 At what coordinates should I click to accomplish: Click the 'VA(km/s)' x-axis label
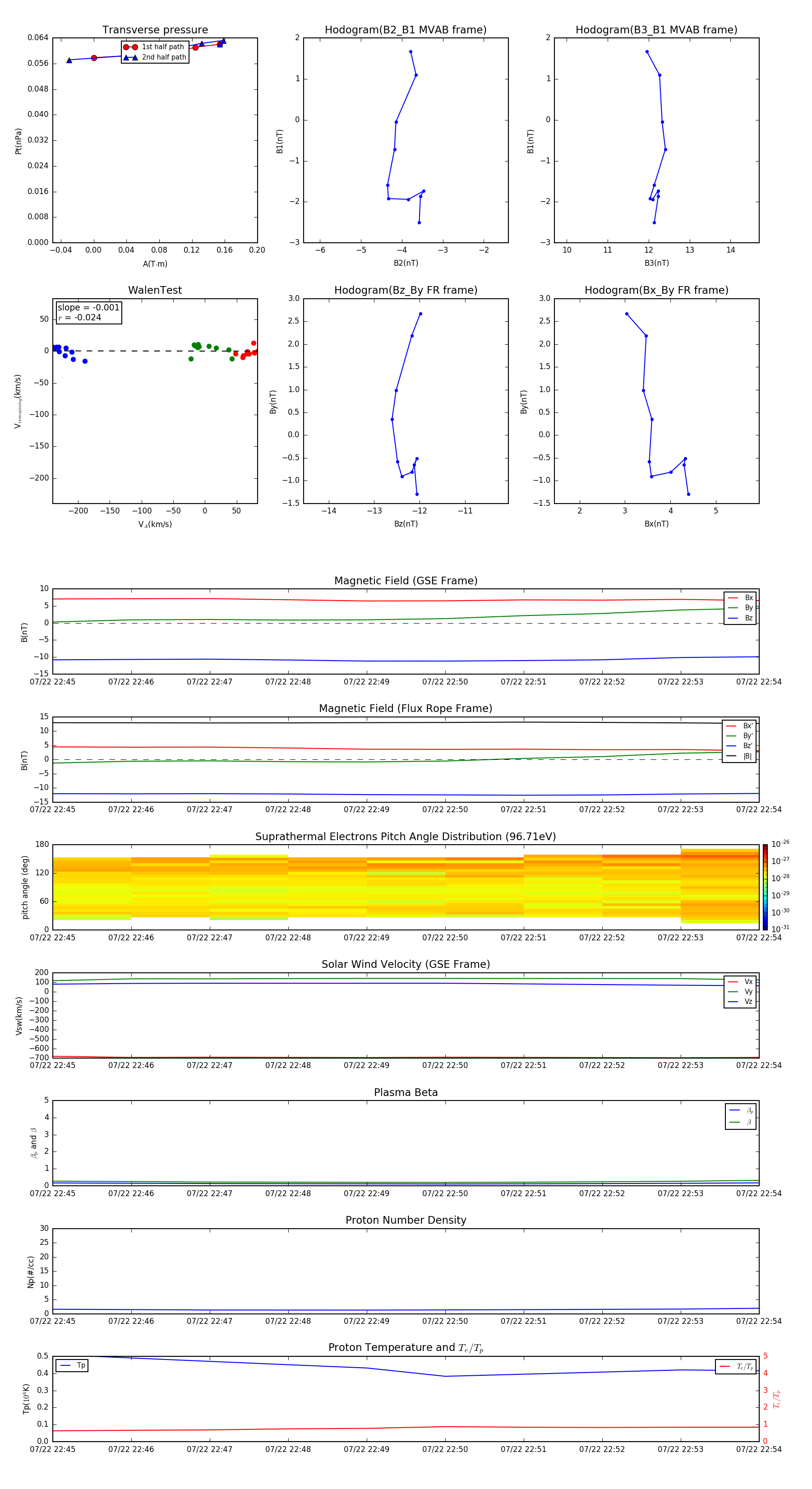pyautogui.click(x=155, y=524)
